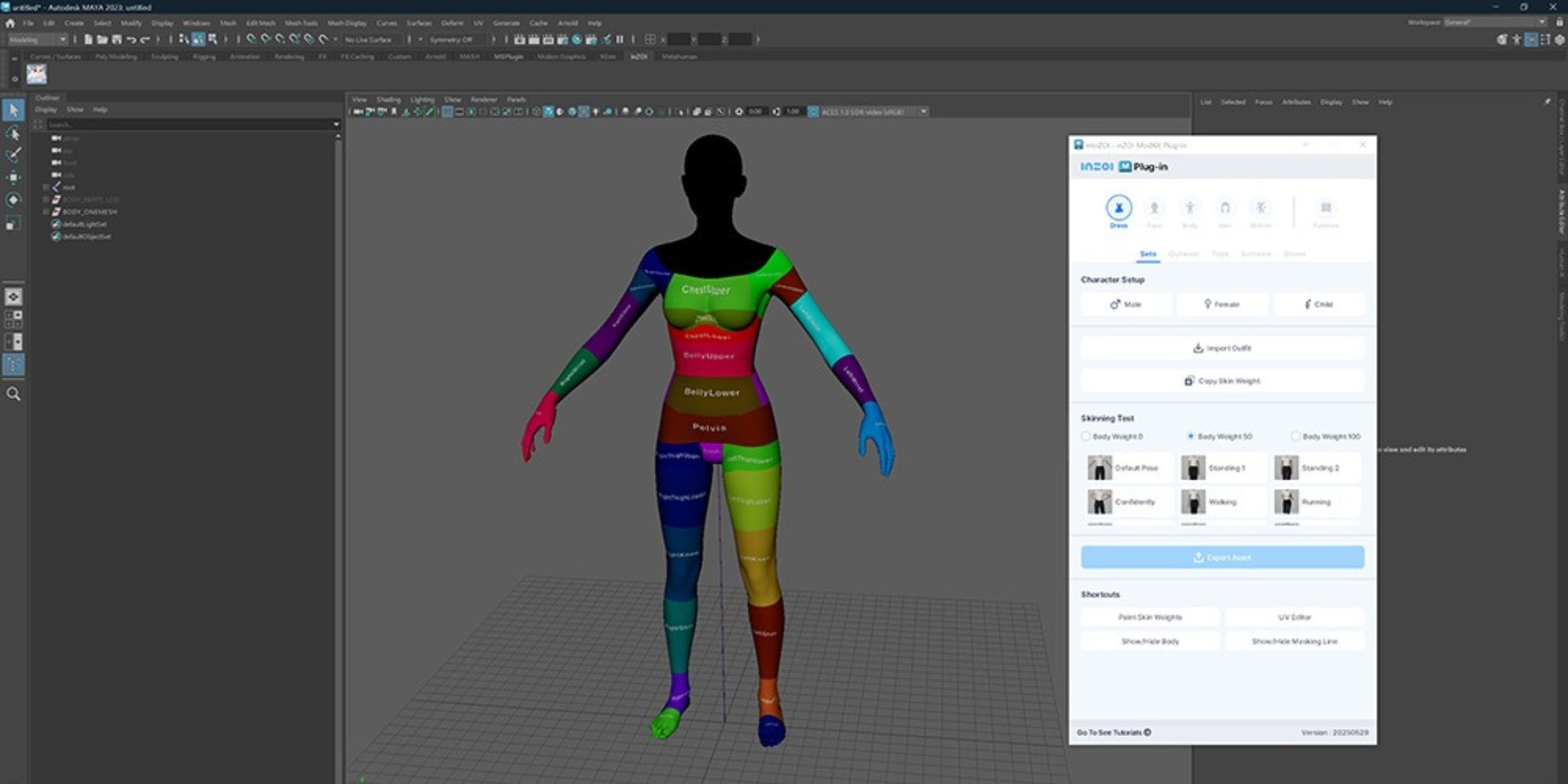This screenshot has width=1568, height=784.
Task: Open the viewport Shading menu
Action: [x=388, y=100]
